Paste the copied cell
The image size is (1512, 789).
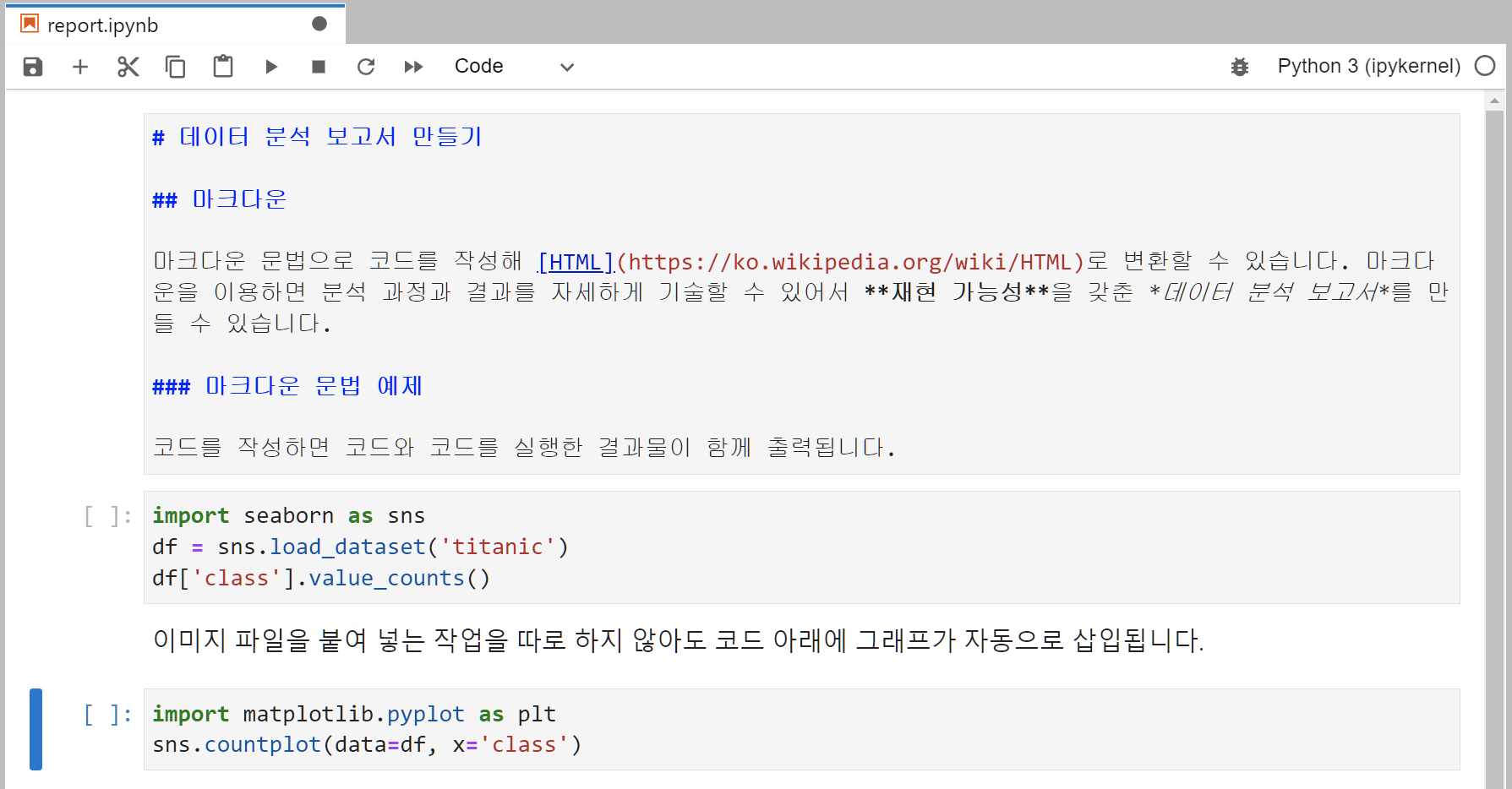[222, 67]
